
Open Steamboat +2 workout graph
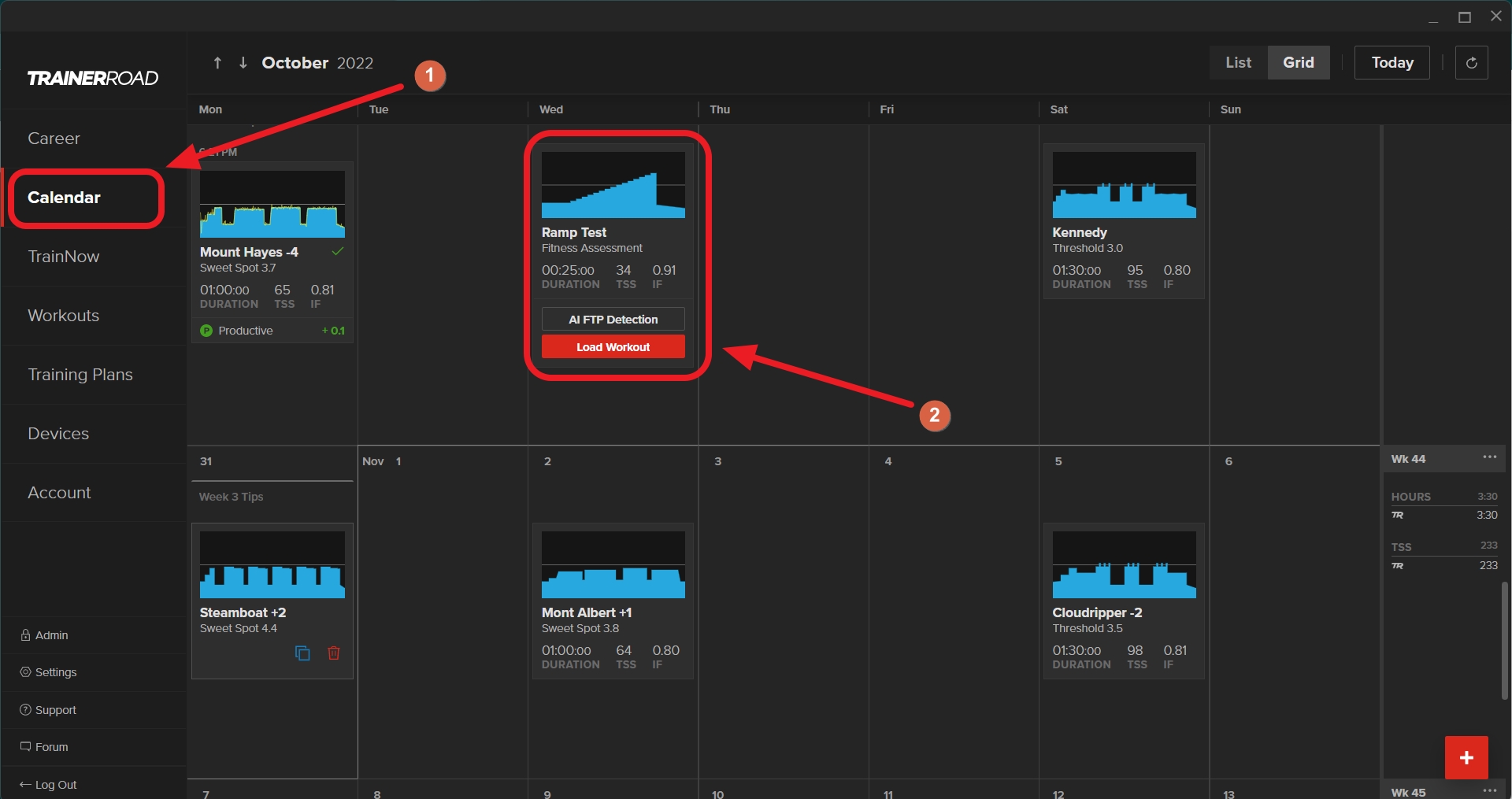pyautogui.click(x=272, y=564)
